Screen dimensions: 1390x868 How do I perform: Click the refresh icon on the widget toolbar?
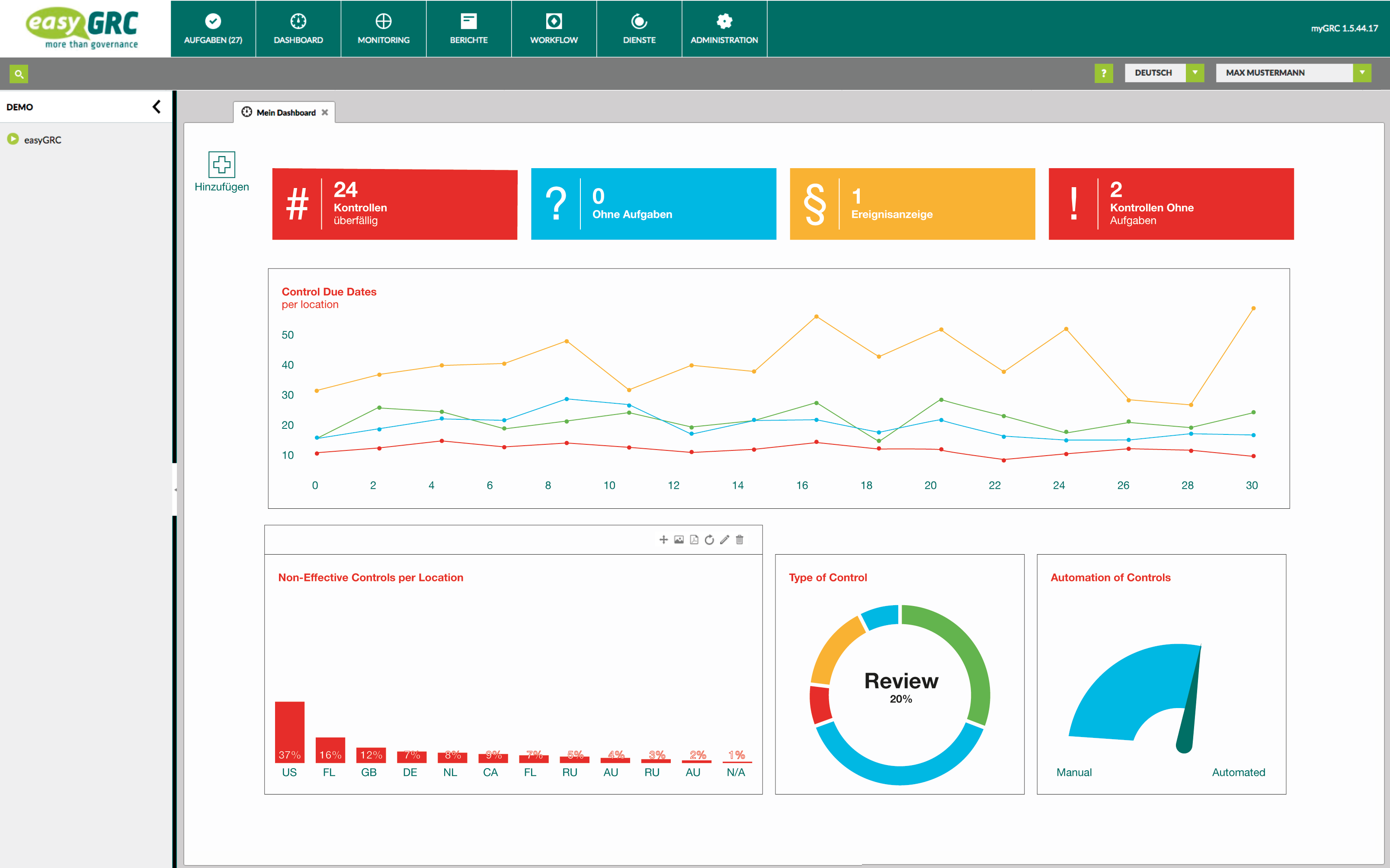coord(709,540)
